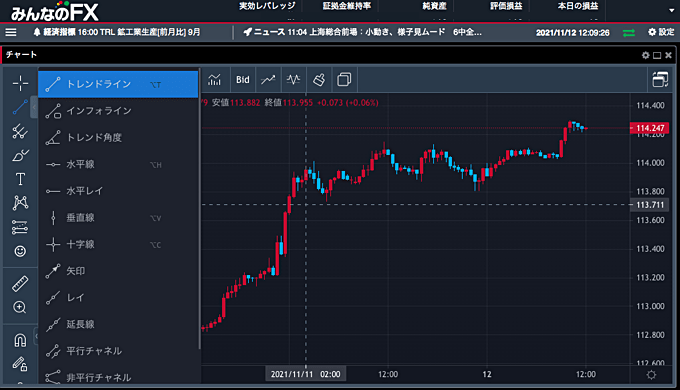Open the emoji icons tool
The image size is (680, 390).
click(x=20, y=251)
